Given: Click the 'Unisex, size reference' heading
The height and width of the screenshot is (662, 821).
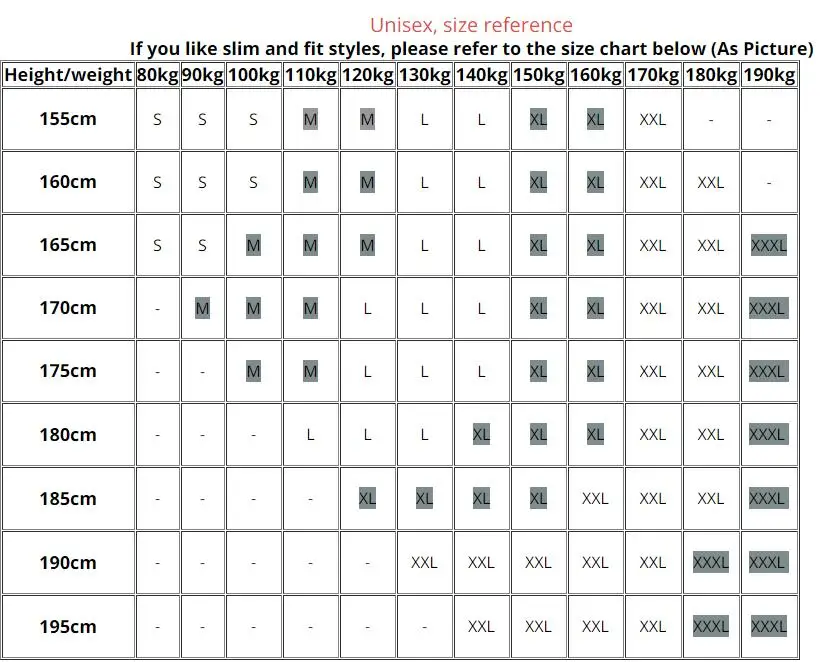Looking at the screenshot, I should coord(471,25).
